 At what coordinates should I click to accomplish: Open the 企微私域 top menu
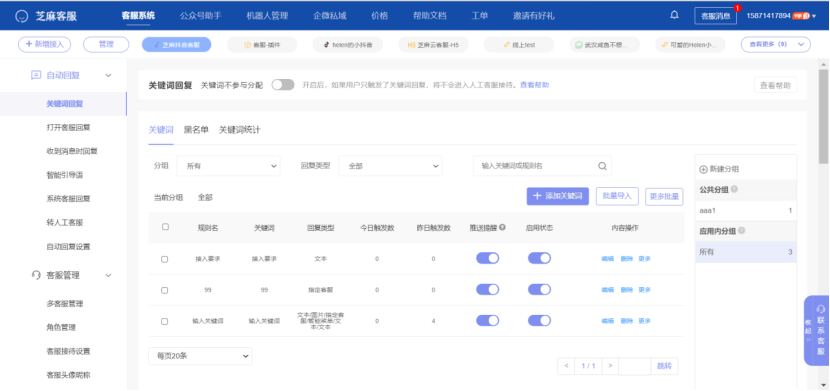pyautogui.click(x=330, y=15)
